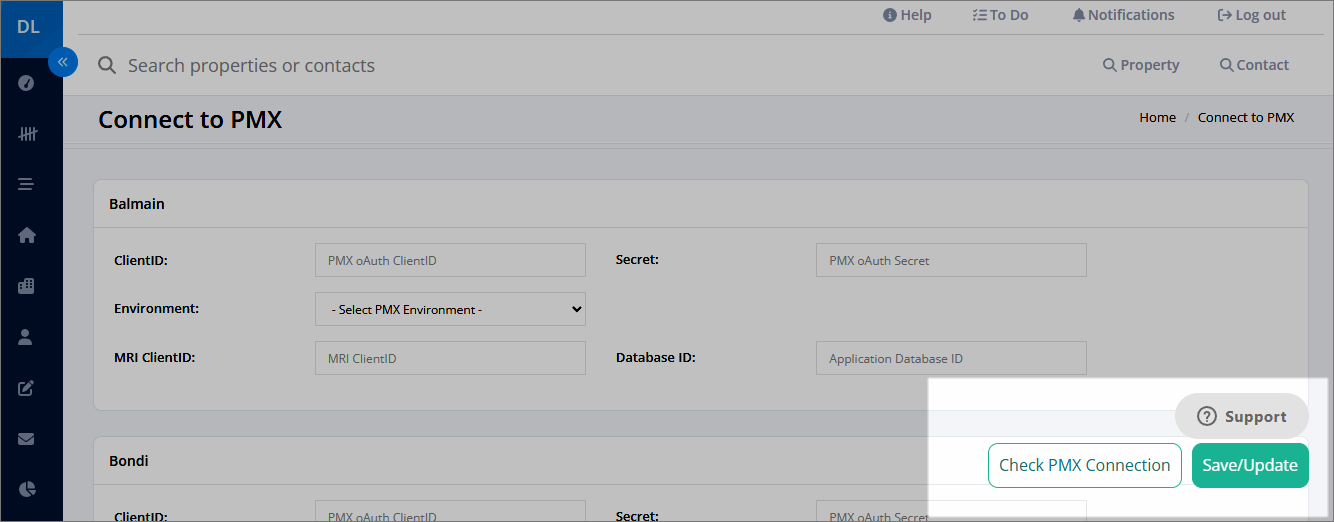Viewport: 1334px width, 522px height.
Task: Click the search magnifier icon
Action: point(107,65)
